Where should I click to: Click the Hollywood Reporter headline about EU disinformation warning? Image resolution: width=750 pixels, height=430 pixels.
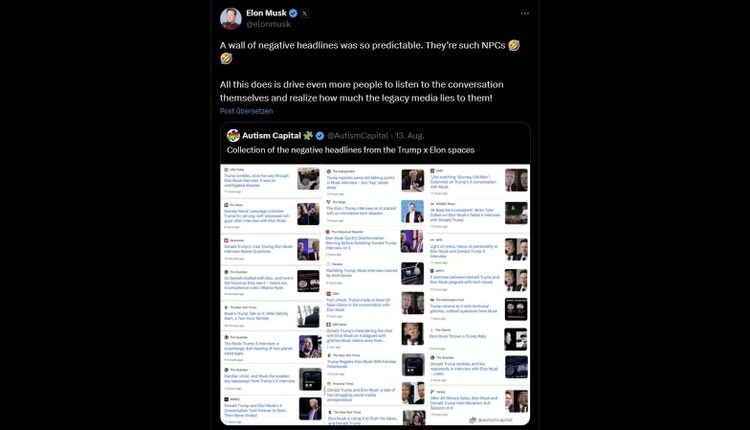click(361, 243)
